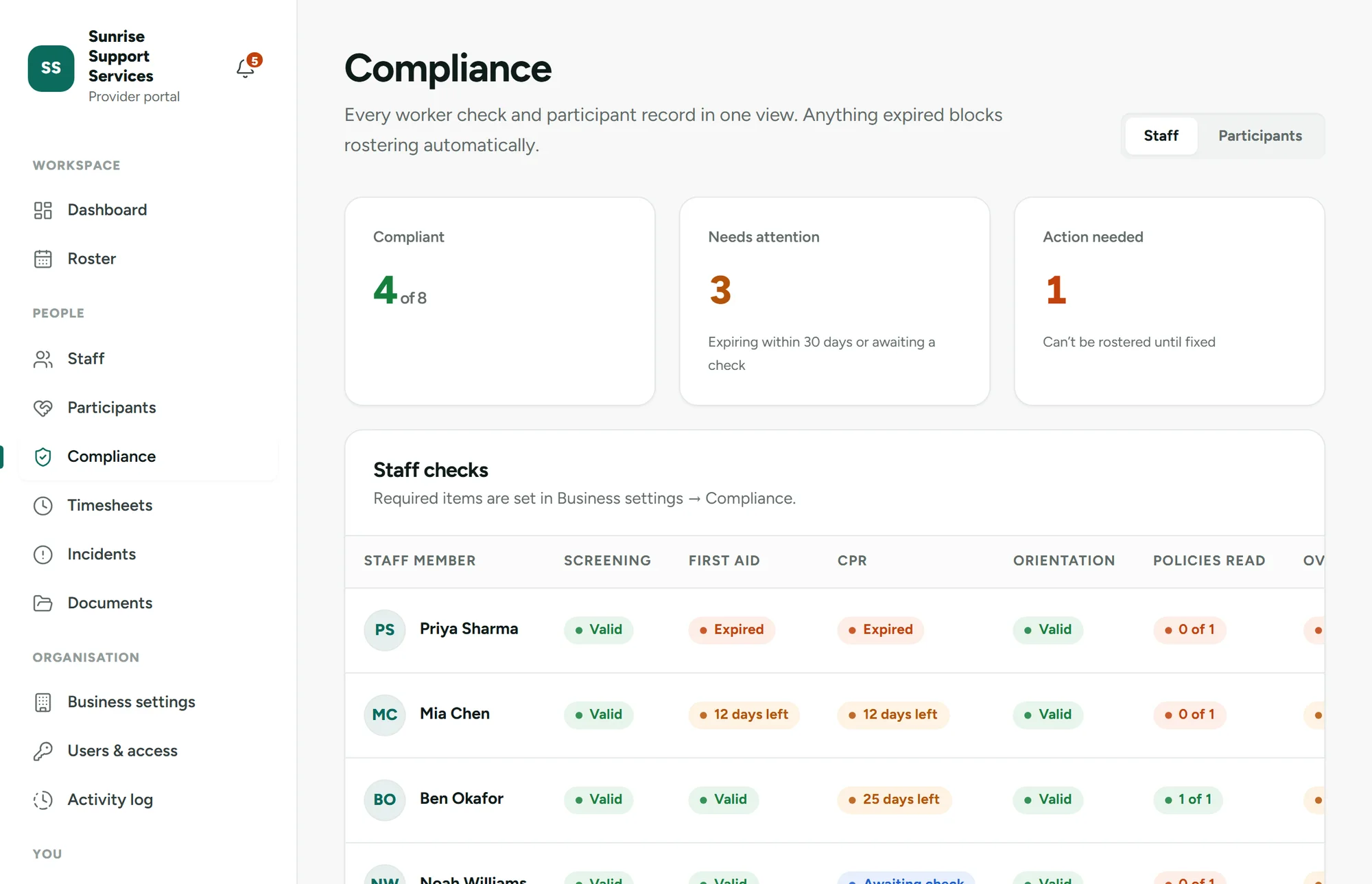Screen dimensions: 1372x884
Task: Click the Ben Okafor name in table
Action: (462, 799)
